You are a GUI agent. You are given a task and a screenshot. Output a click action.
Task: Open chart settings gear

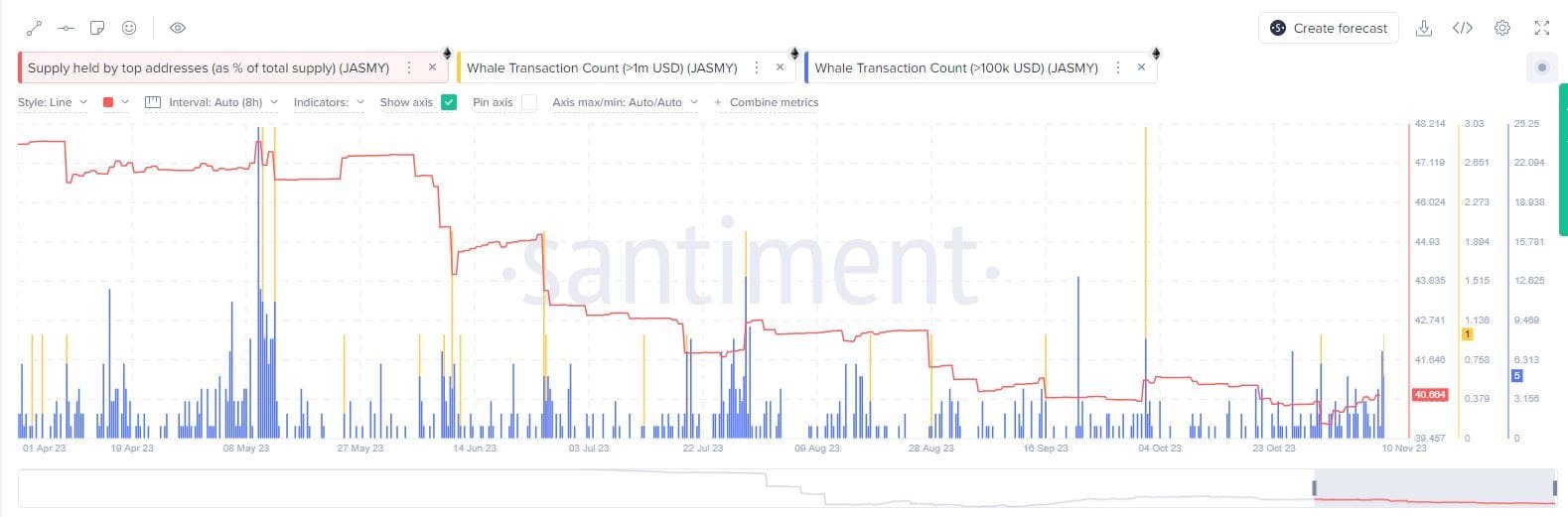(1501, 28)
